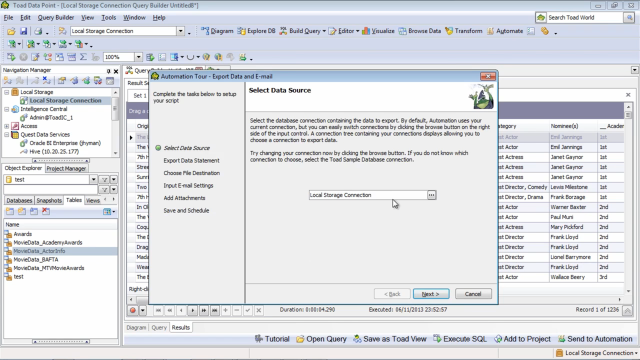Click the delete table red X icon
Viewport: 640px width, 360px height.
(46, 211)
